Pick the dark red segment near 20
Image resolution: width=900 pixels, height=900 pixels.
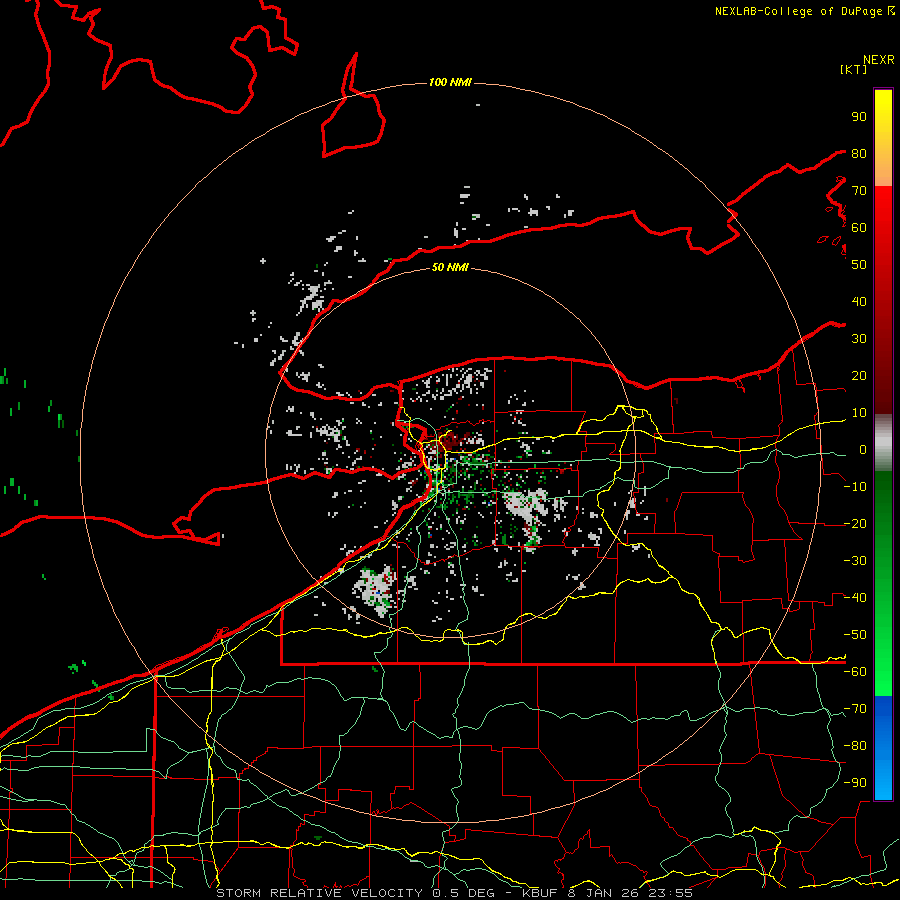point(883,376)
